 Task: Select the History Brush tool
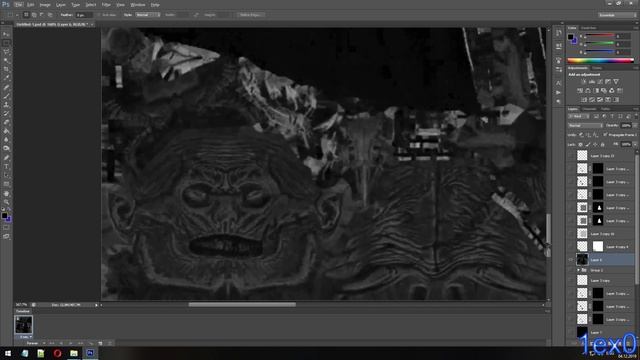pos(6,114)
